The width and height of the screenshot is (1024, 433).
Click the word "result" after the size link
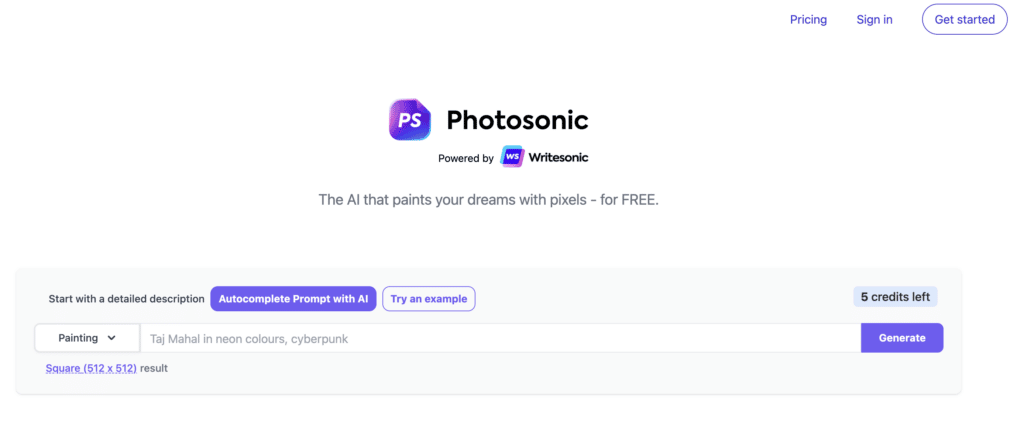pyautogui.click(x=154, y=368)
